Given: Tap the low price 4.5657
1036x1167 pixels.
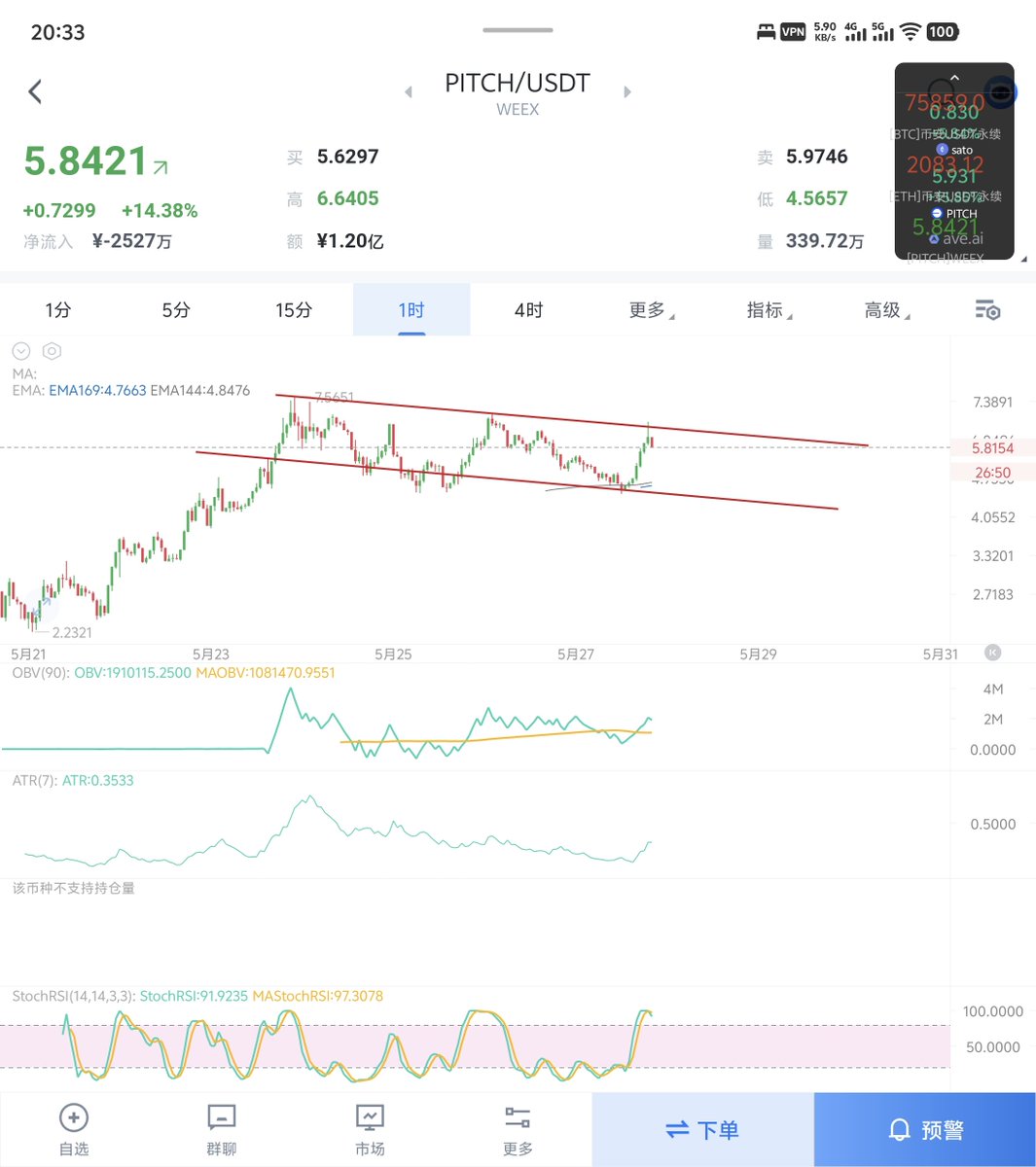Looking at the screenshot, I should point(816,198).
